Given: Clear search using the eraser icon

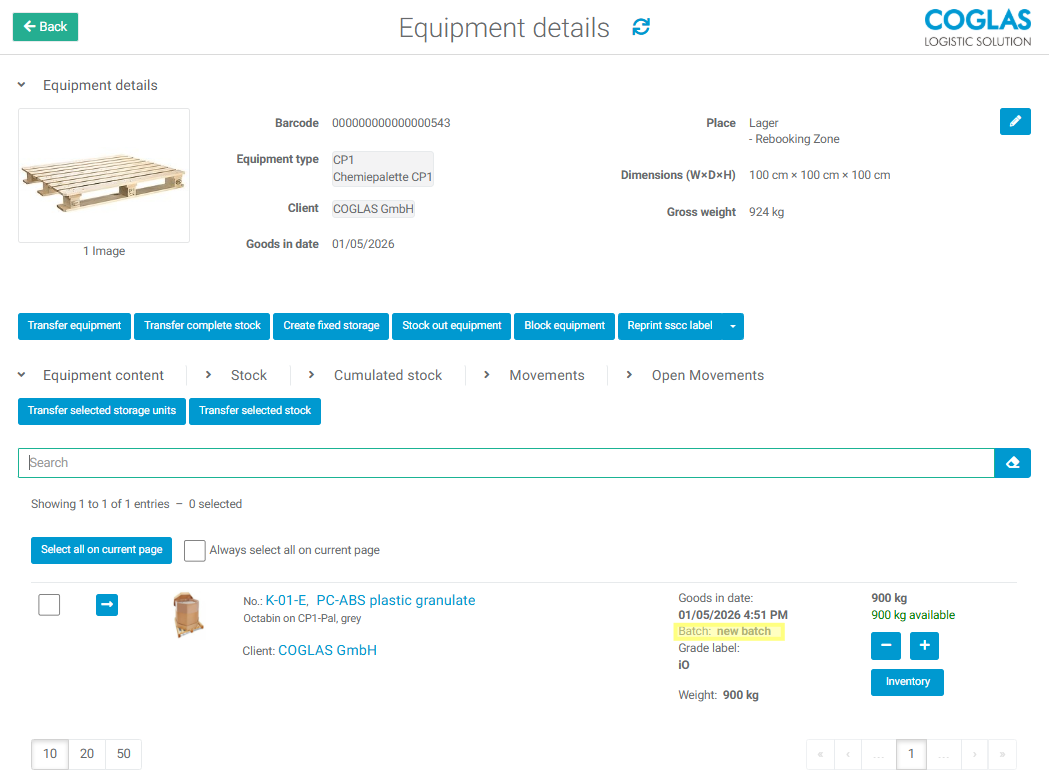Looking at the screenshot, I should (x=1012, y=462).
